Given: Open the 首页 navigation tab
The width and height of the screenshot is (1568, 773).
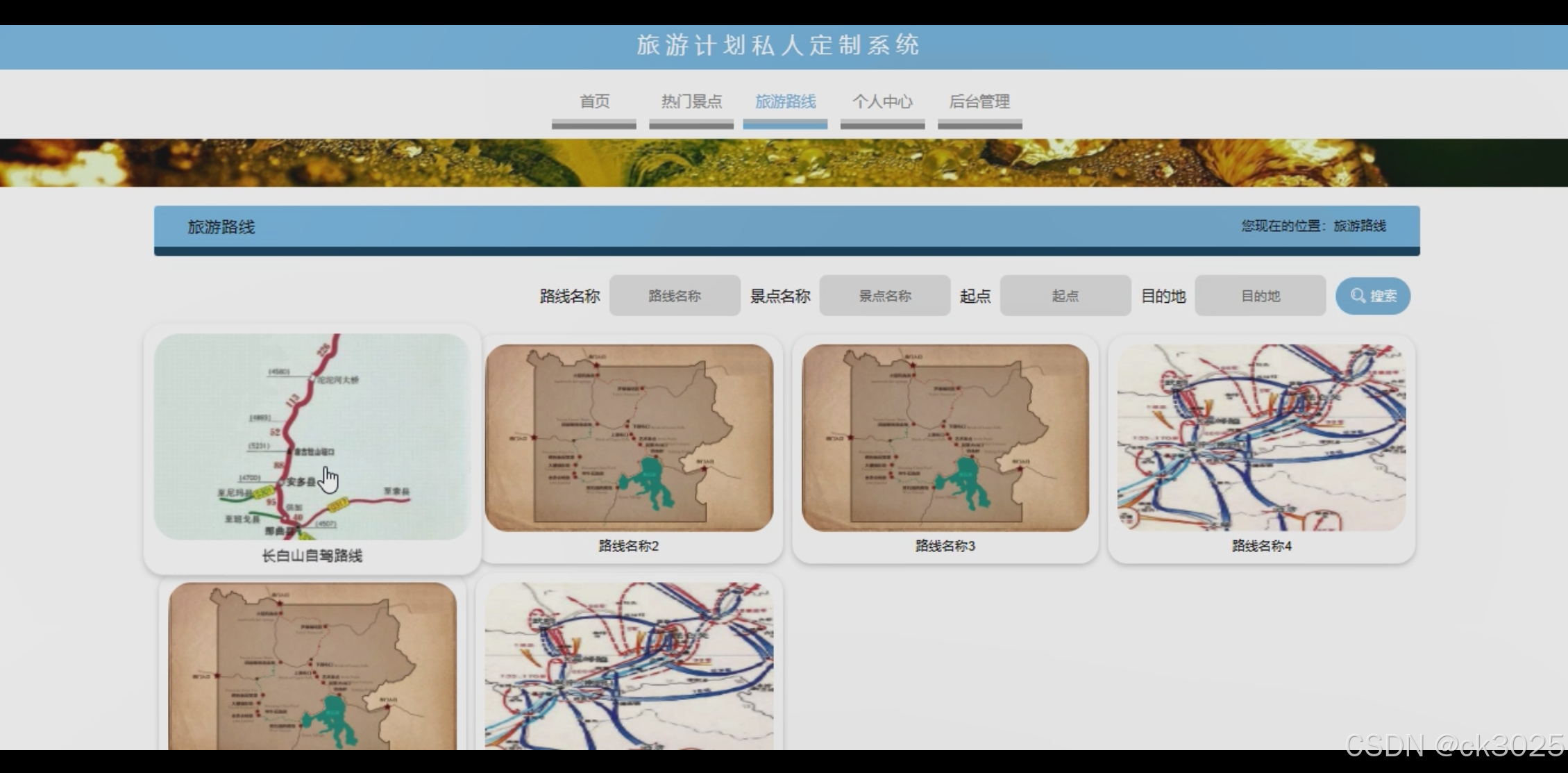Looking at the screenshot, I should click(x=594, y=102).
